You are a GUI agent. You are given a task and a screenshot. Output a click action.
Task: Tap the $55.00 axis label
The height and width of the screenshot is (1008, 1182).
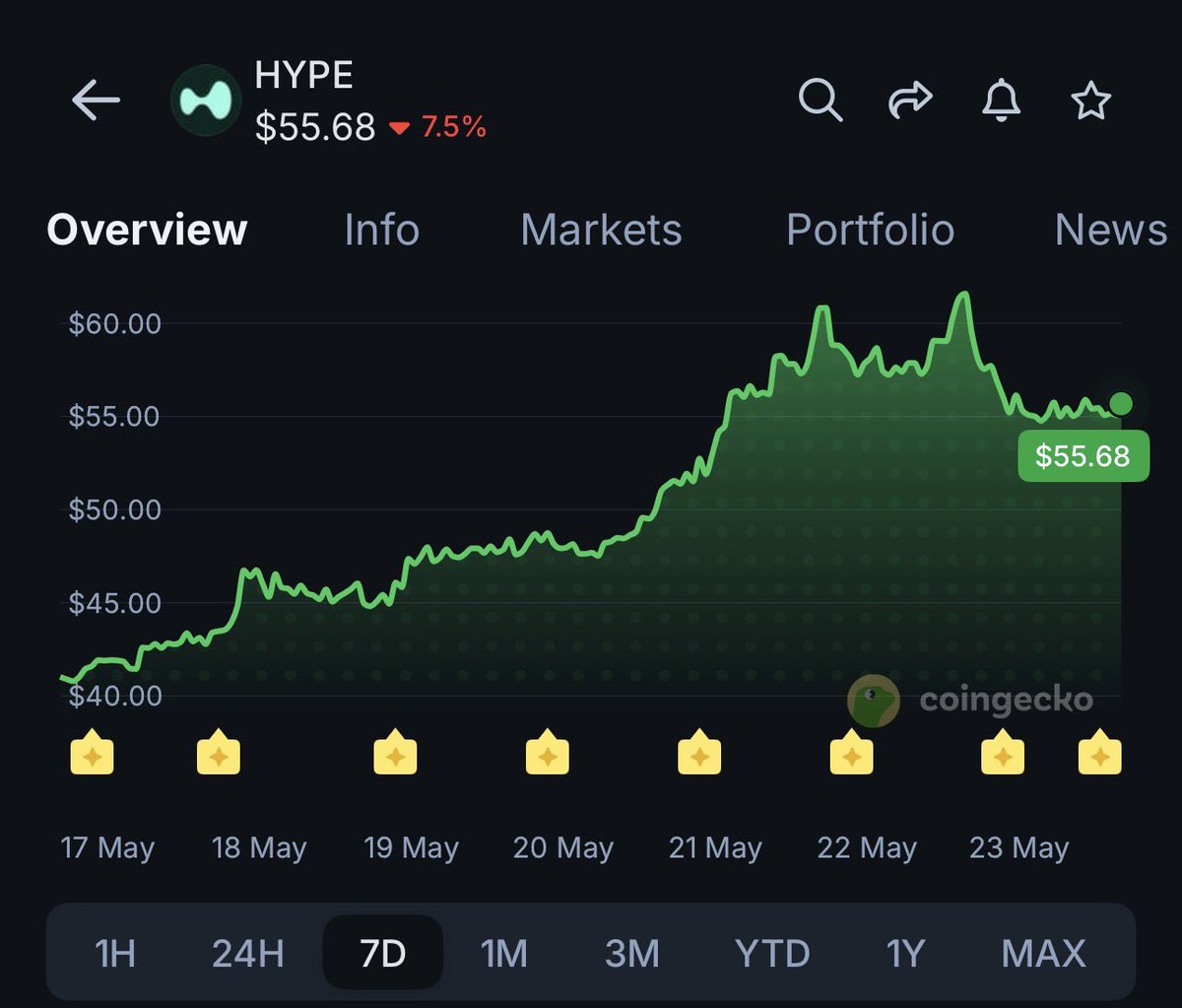[x=114, y=416]
